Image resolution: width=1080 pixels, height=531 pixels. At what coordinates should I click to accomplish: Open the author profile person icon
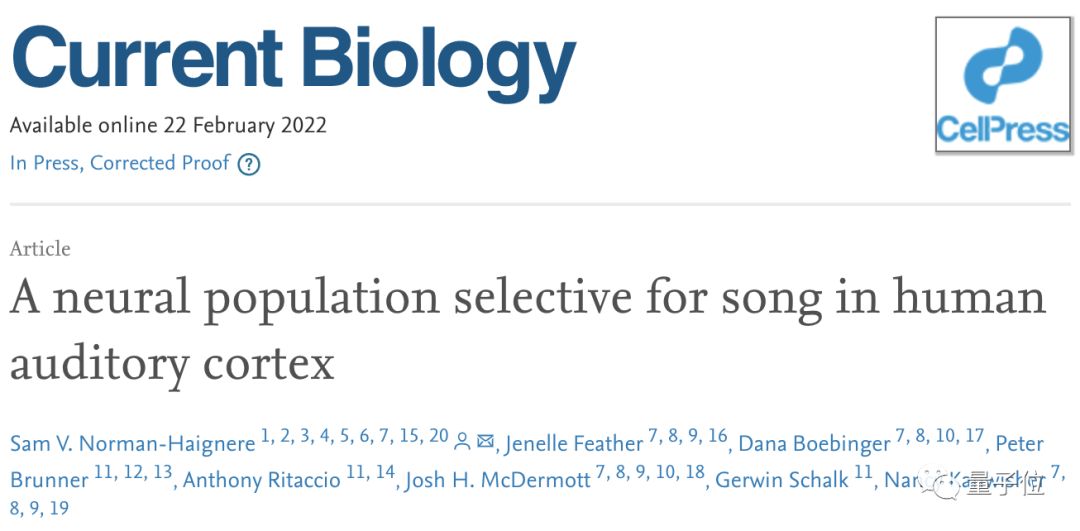462,440
